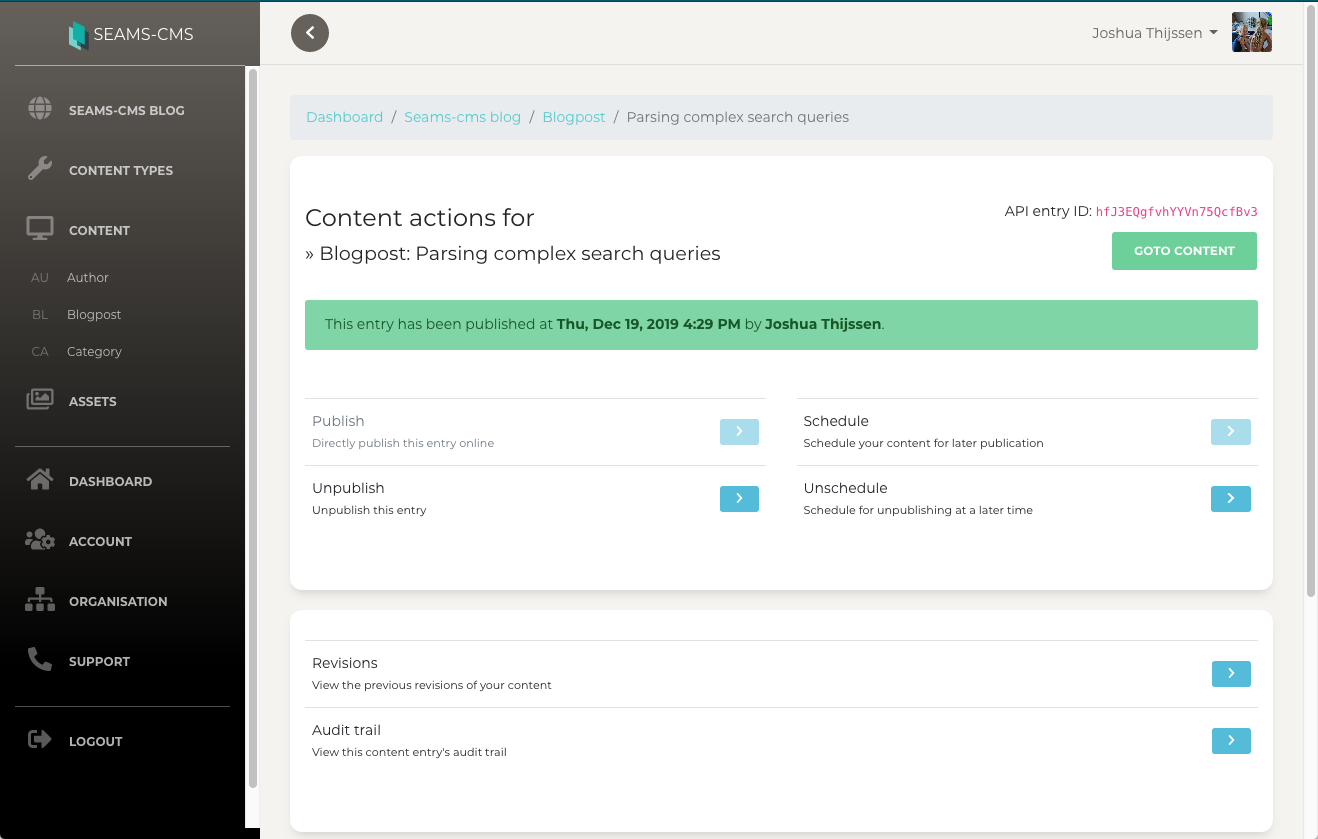Image resolution: width=1318 pixels, height=839 pixels.
Task: Click the 'Unschedule' action label
Action: [x=845, y=488]
